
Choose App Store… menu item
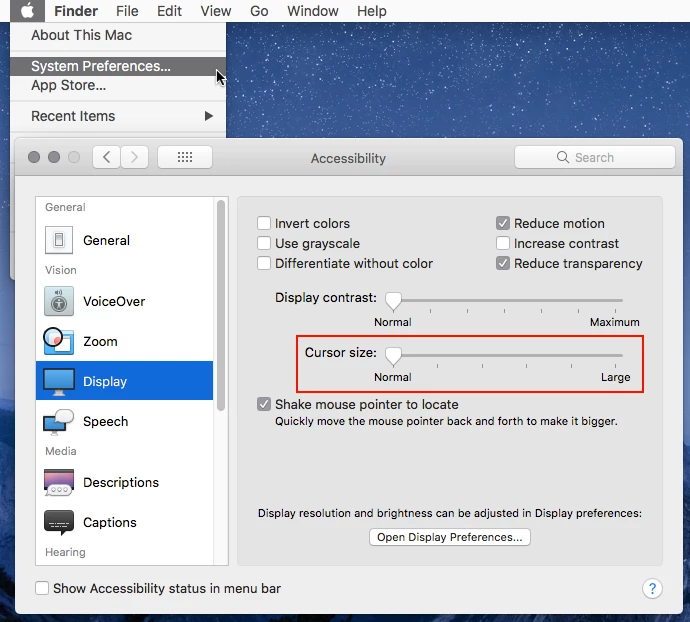pos(118,85)
